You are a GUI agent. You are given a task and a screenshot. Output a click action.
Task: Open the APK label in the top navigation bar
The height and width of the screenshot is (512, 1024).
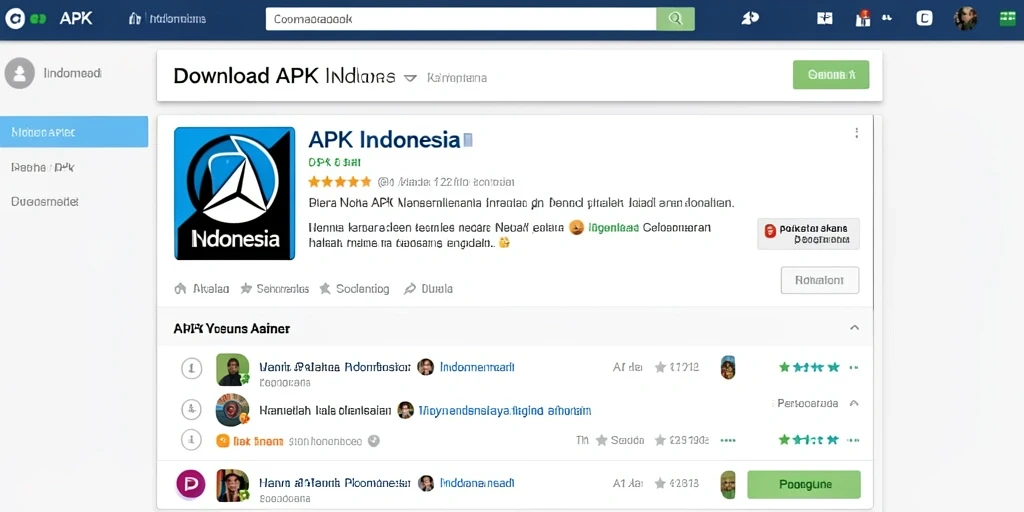pos(76,18)
